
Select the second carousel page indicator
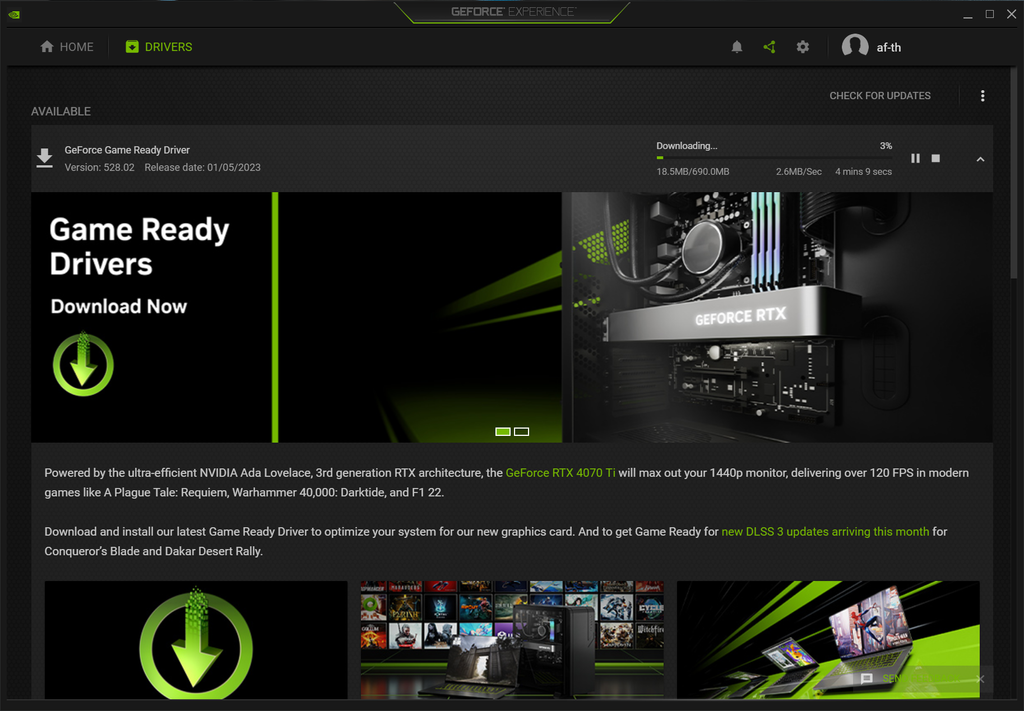point(521,431)
